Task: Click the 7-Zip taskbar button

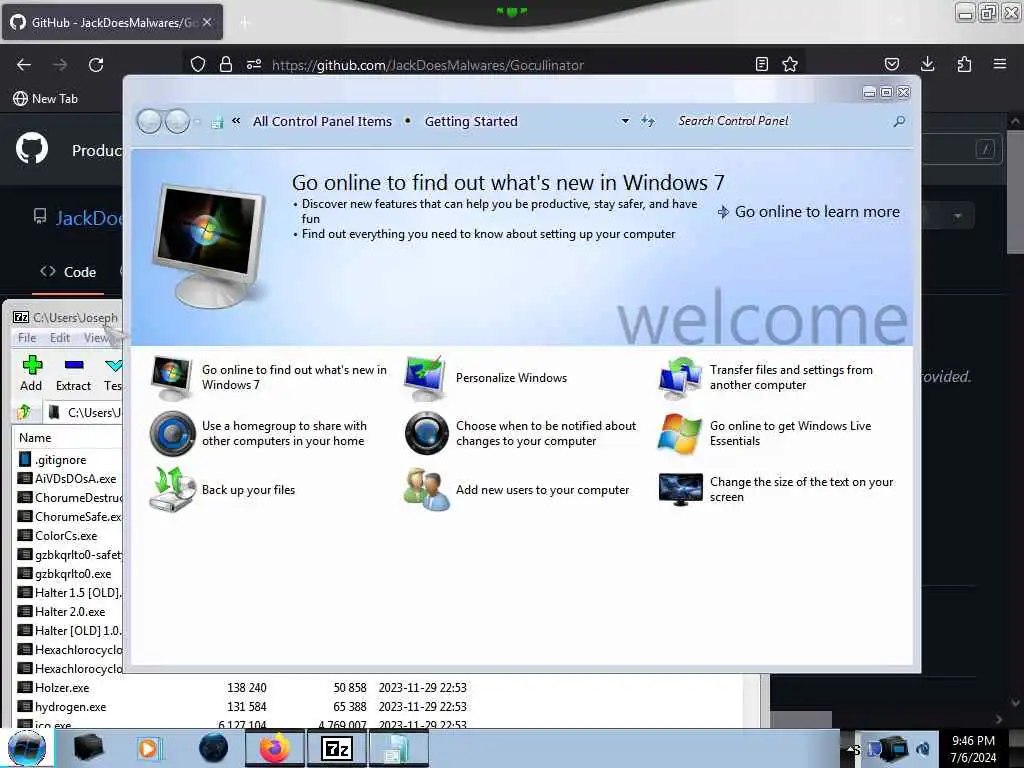Action: [x=337, y=748]
